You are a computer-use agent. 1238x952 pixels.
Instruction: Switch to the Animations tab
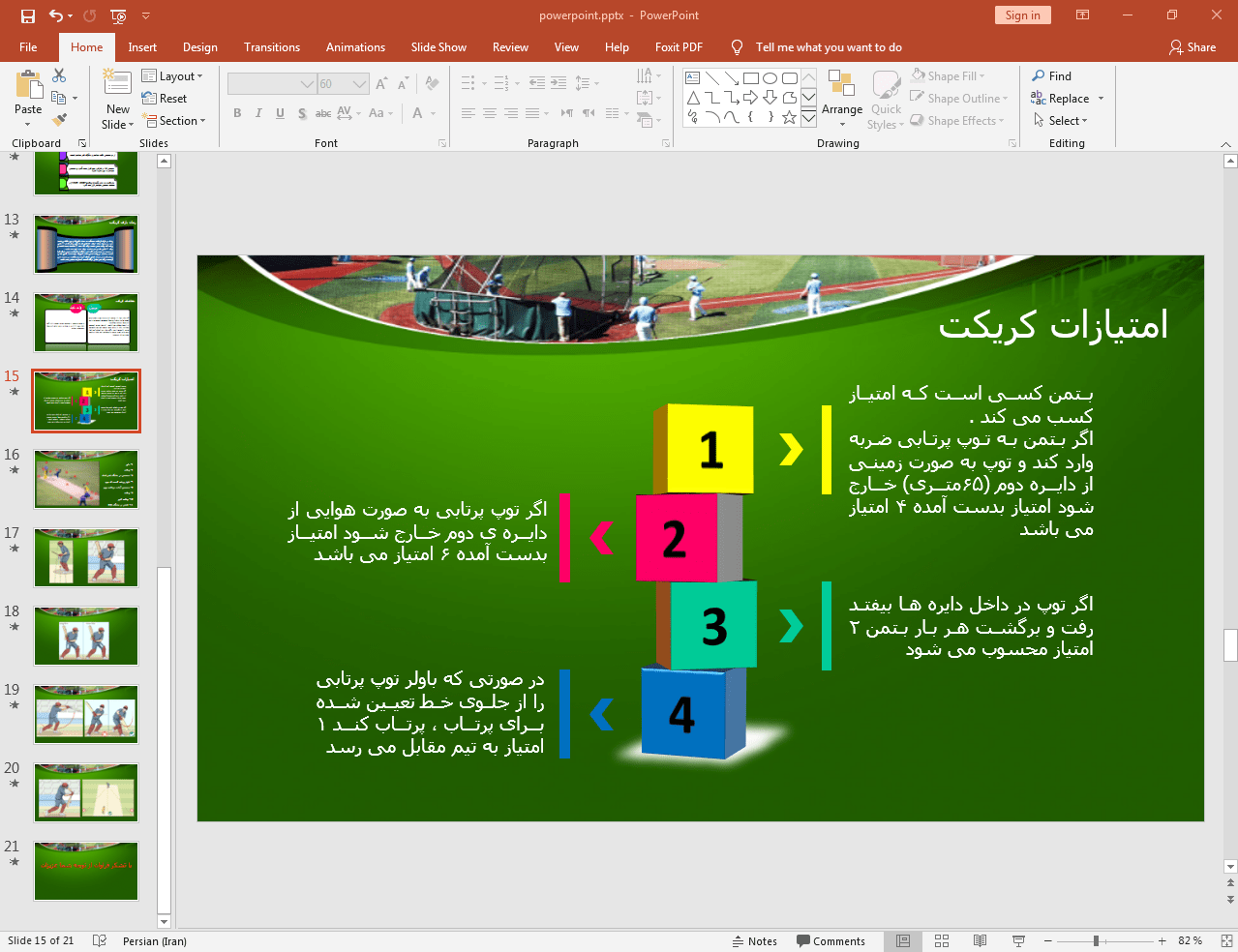coord(355,46)
